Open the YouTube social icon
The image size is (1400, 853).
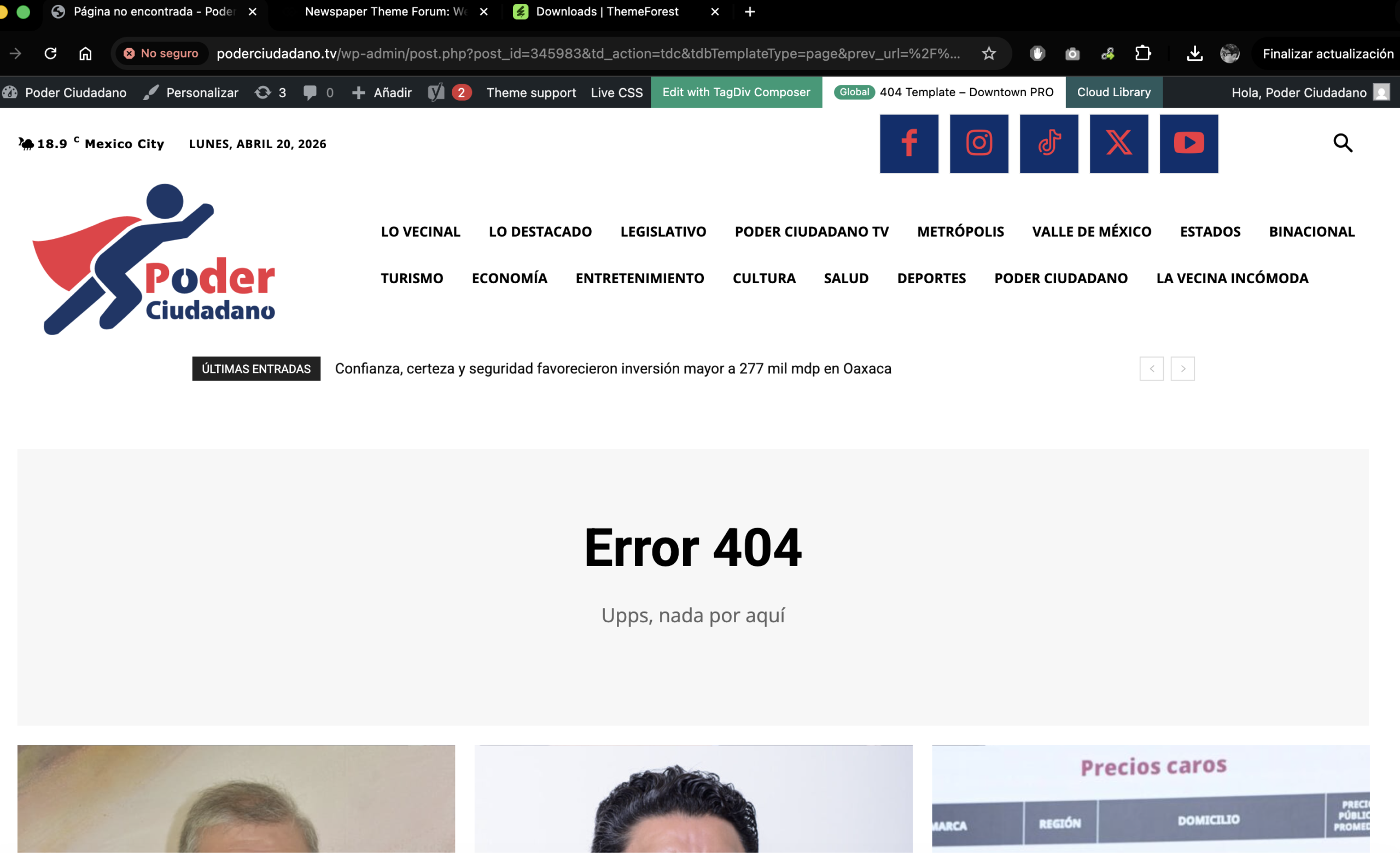1189,143
